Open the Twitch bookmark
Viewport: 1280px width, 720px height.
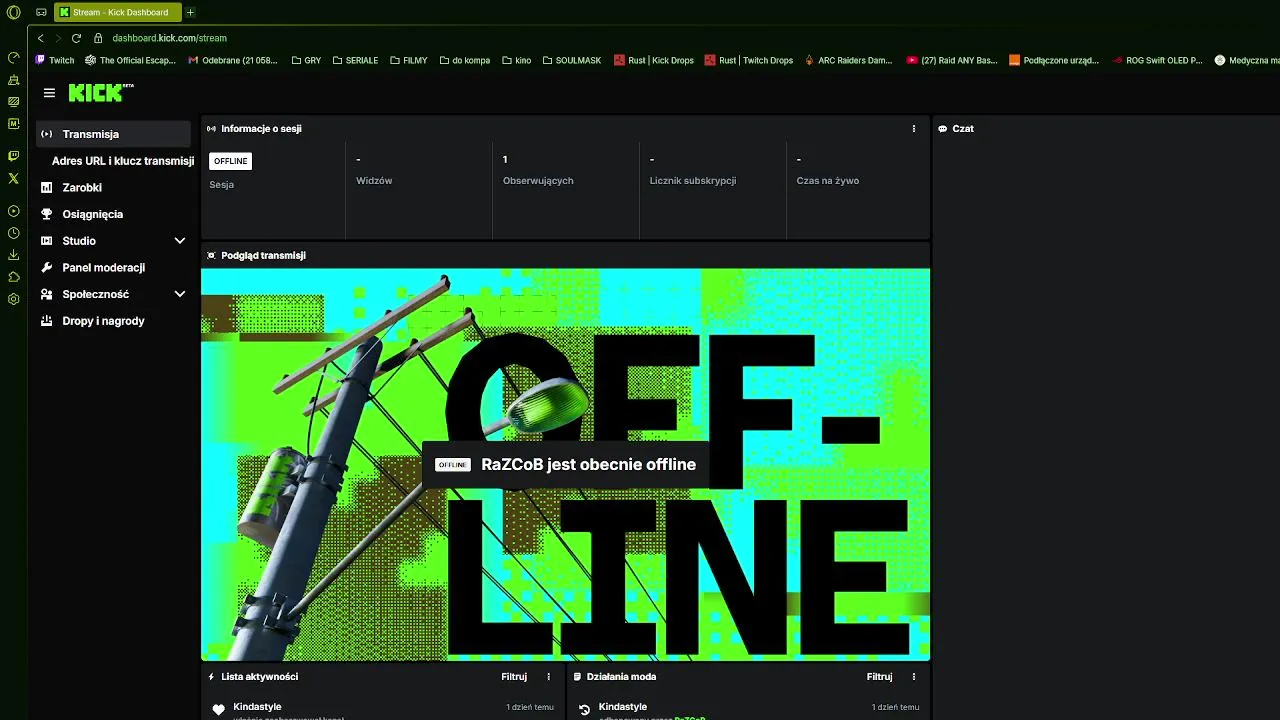coord(55,60)
